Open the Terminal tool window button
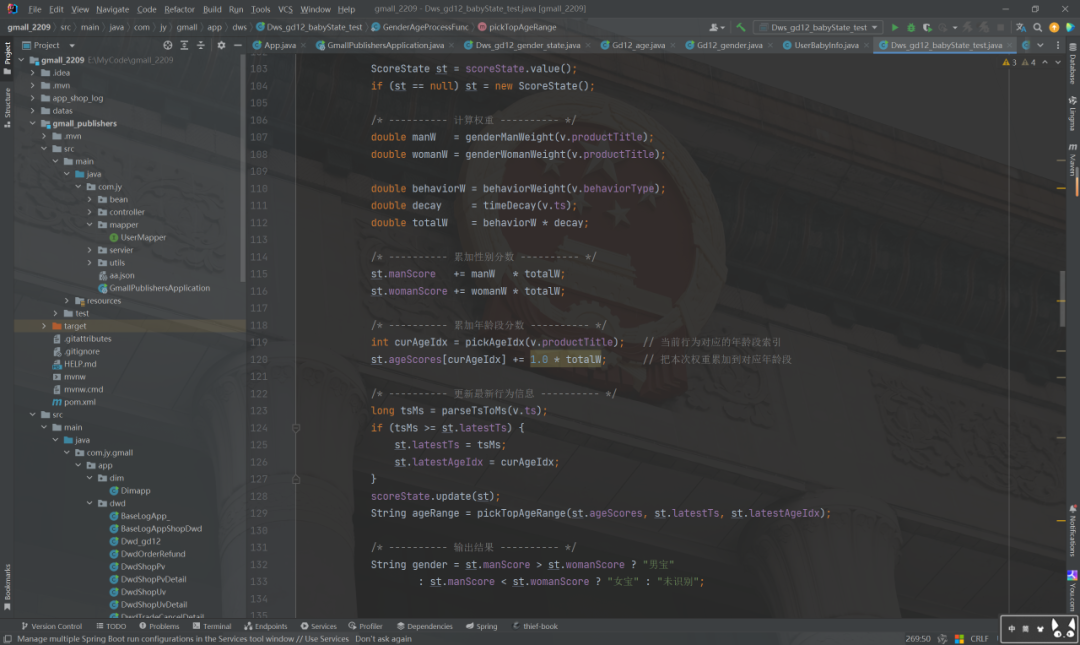Viewport: 1080px width, 645px height. click(x=211, y=626)
